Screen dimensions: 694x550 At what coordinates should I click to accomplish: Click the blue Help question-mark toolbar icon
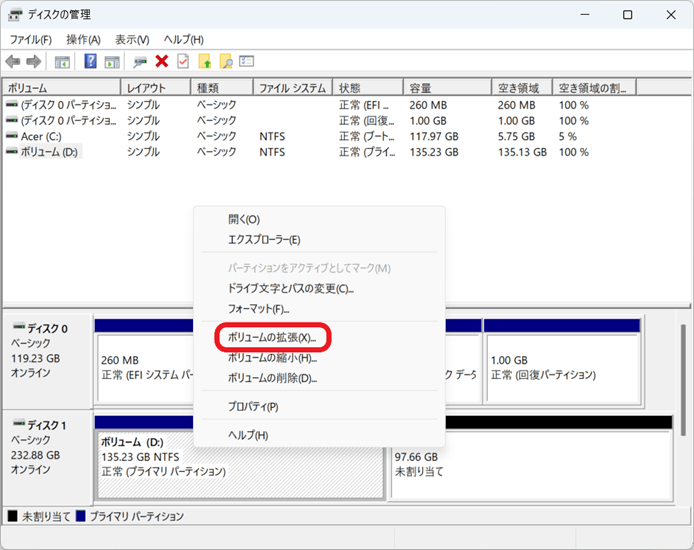(x=90, y=62)
